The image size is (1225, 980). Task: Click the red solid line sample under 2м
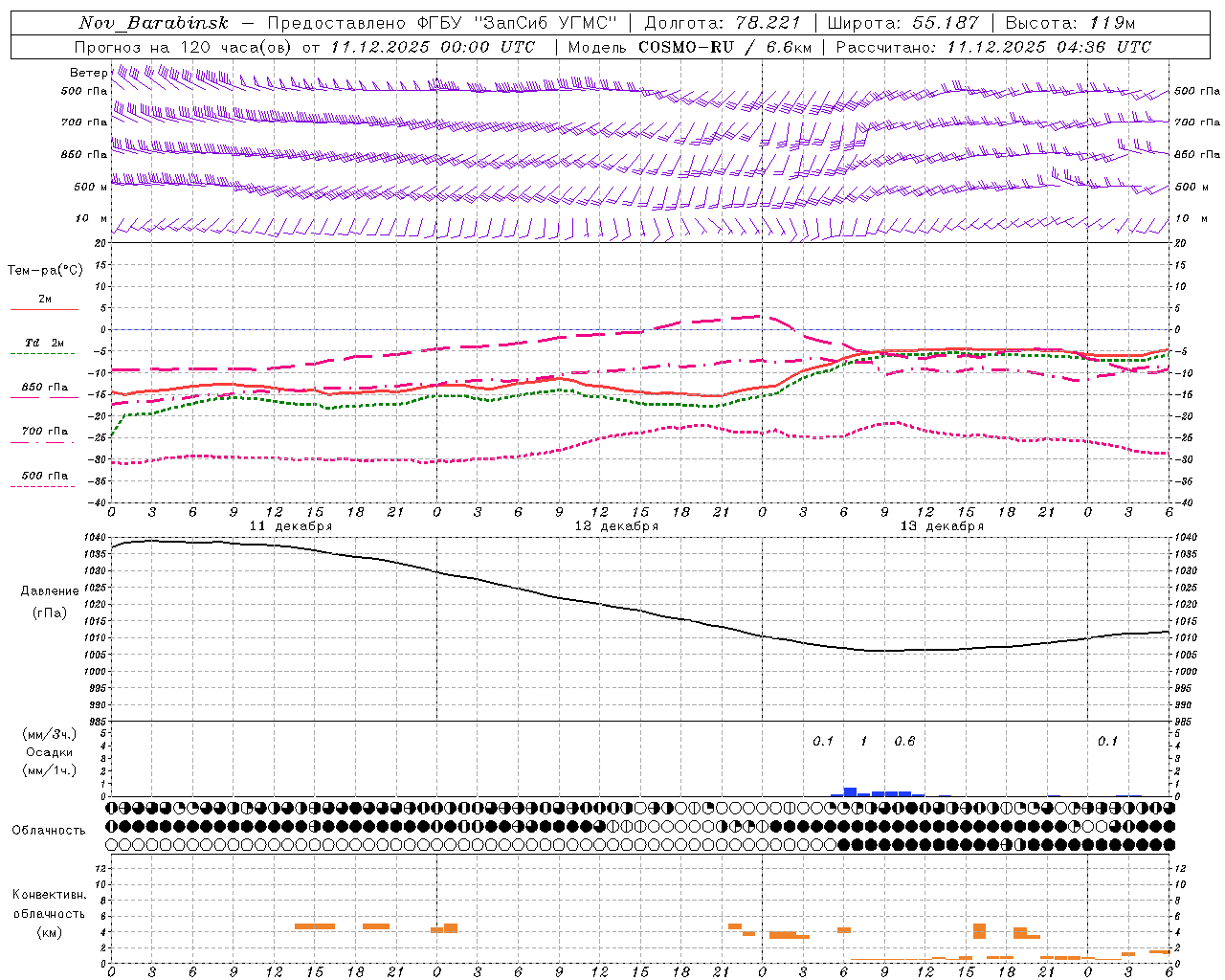44,309
